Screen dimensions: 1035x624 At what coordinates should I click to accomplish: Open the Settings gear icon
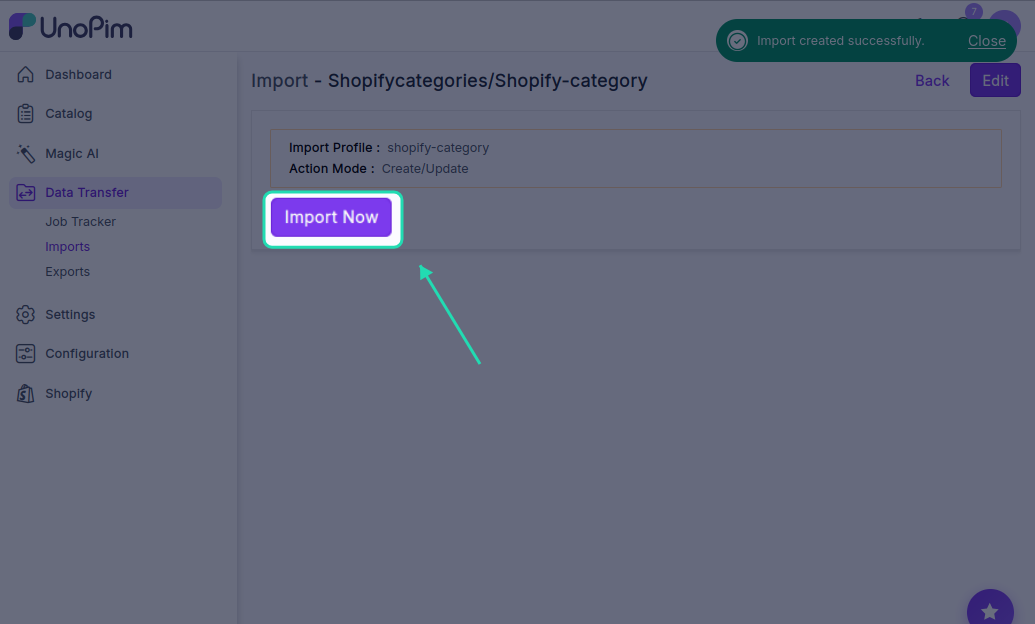pos(25,314)
